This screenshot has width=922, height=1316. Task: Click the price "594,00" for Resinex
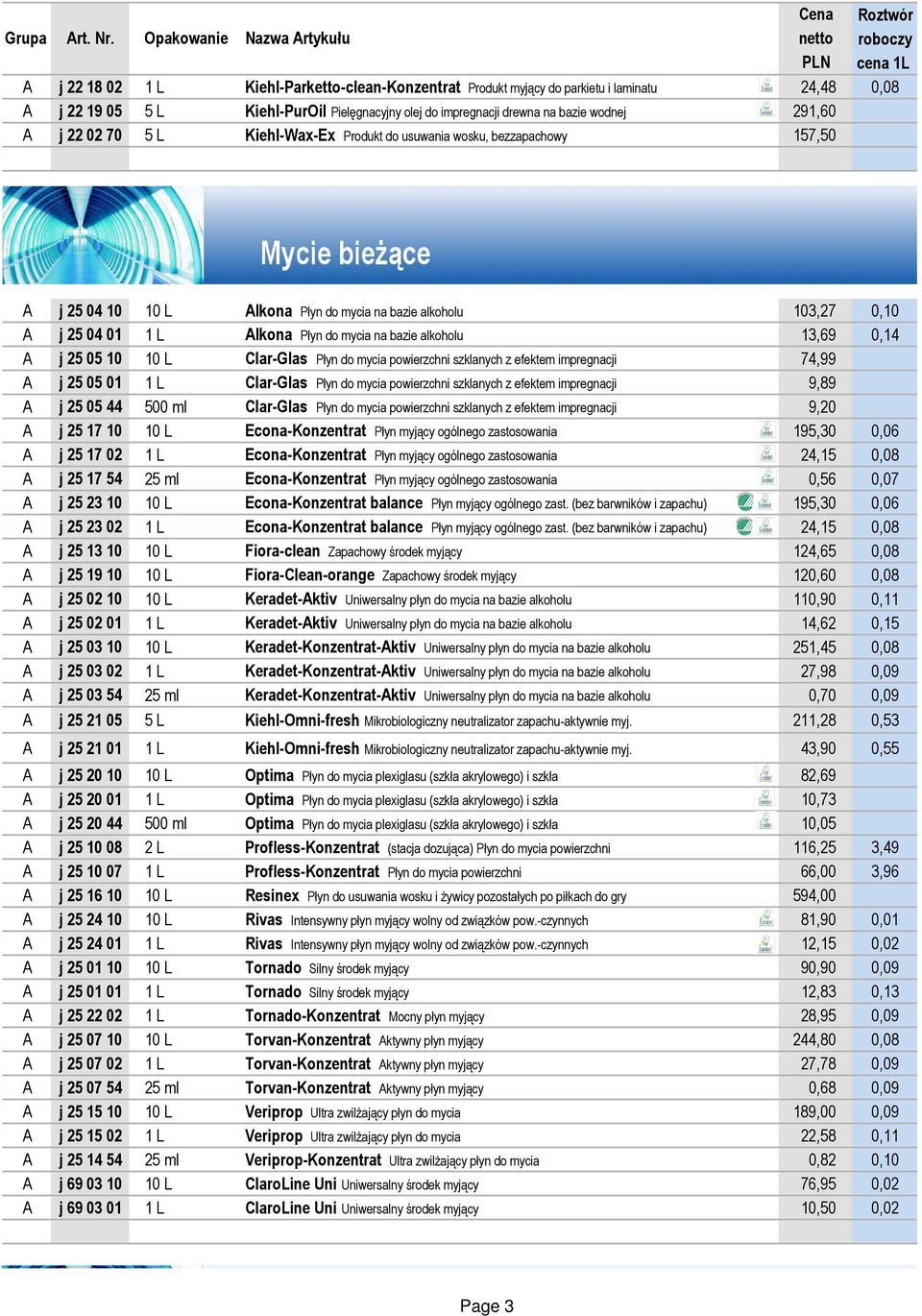(x=814, y=895)
